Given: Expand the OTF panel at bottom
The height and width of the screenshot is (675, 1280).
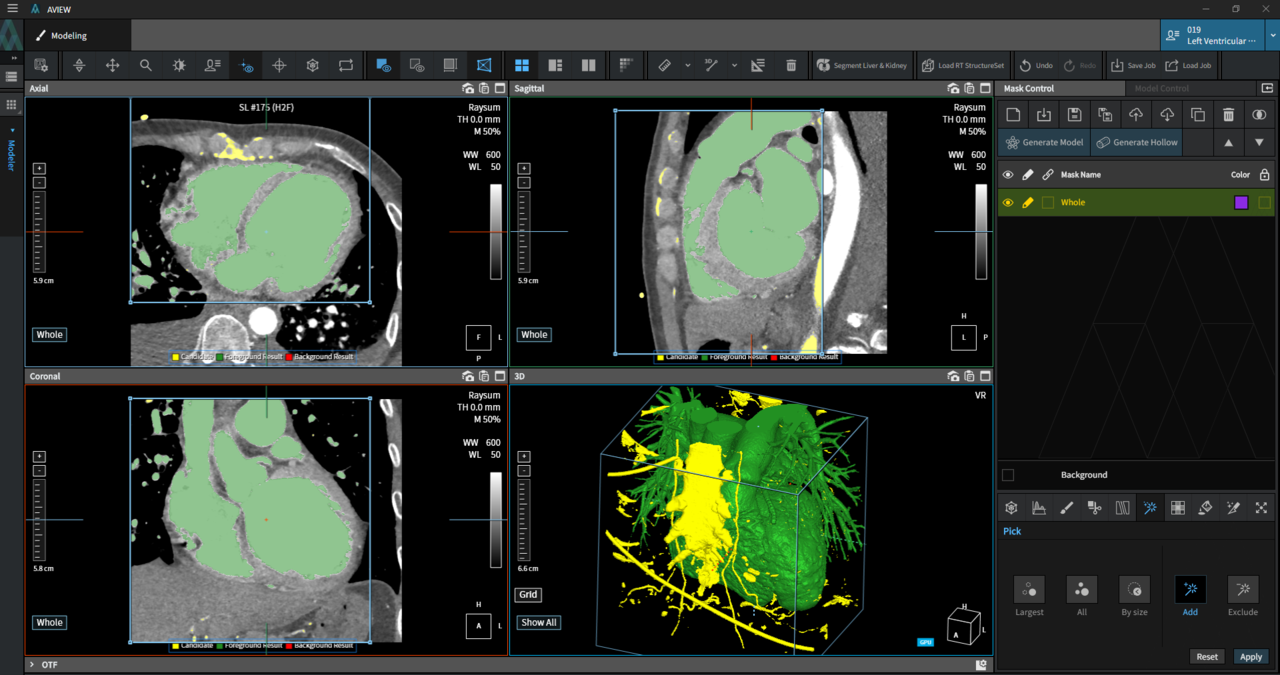Looking at the screenshot, I should tap(32, 664).
